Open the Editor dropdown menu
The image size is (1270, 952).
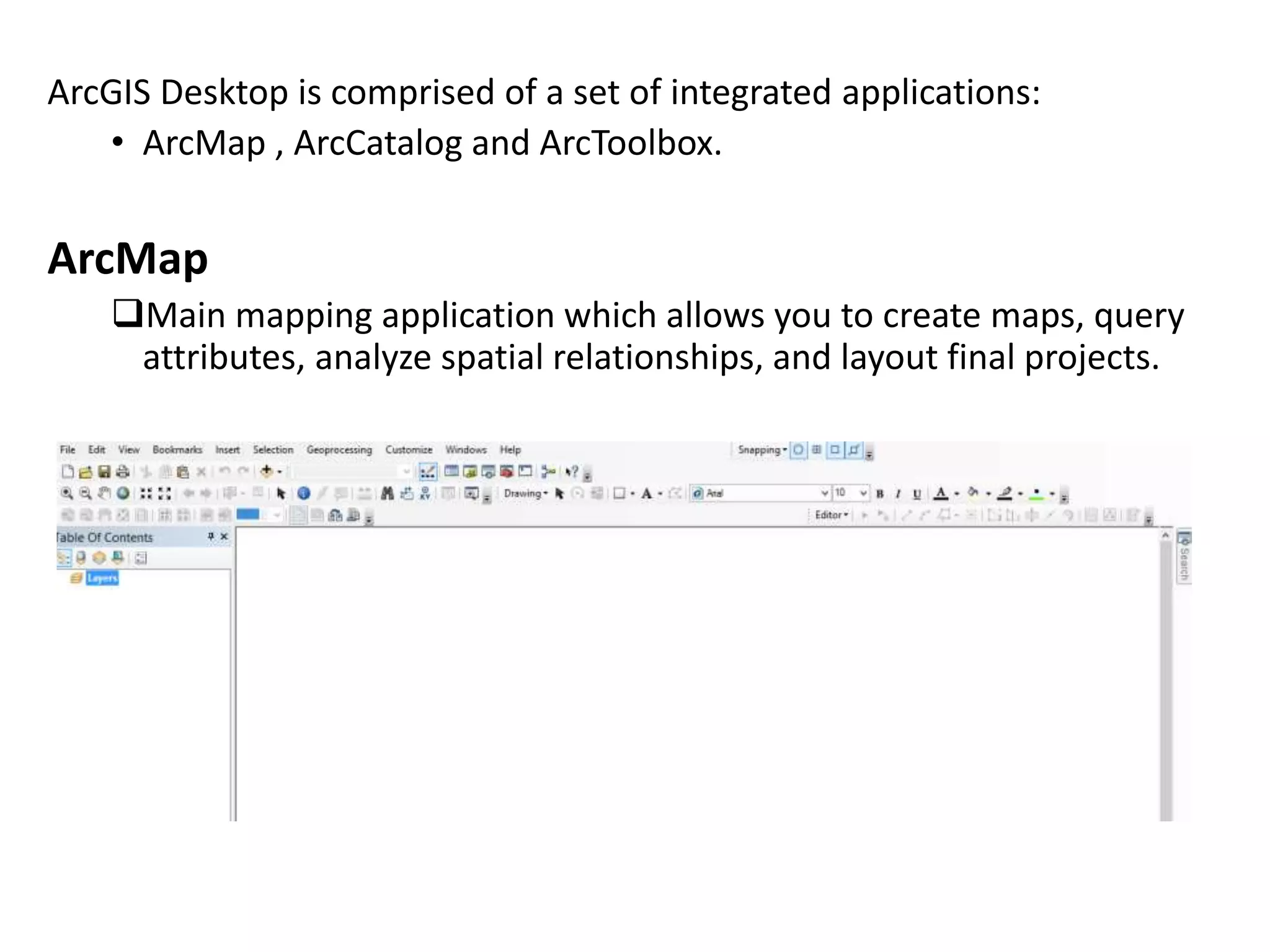click(x=831, y=515)
